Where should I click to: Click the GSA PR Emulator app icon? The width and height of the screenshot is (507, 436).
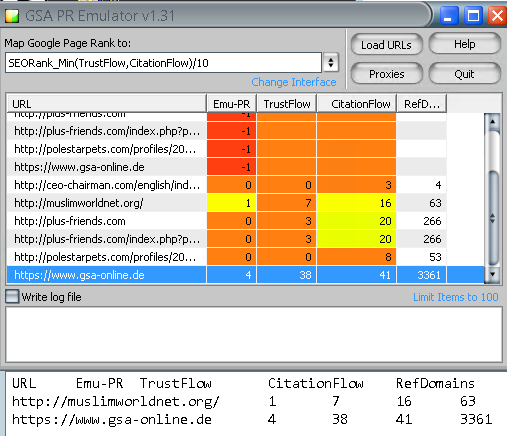[12, 16]
